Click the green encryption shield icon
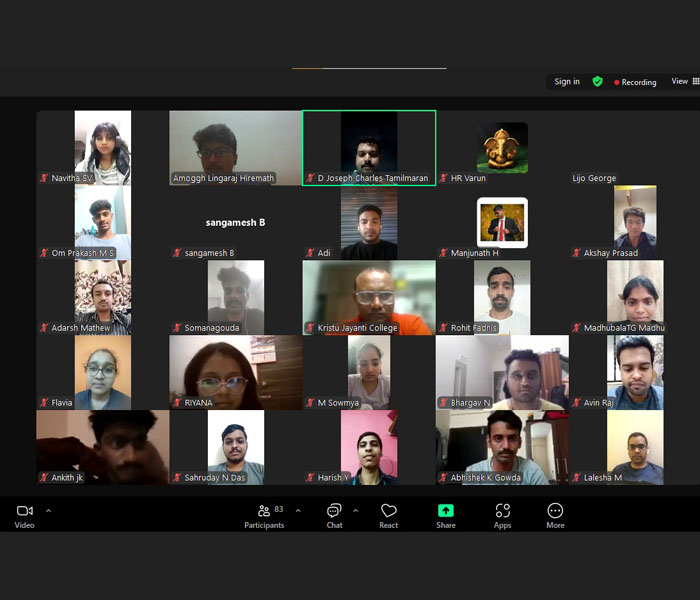The height and width of the screenshot is (600, 700). point(597,81)
